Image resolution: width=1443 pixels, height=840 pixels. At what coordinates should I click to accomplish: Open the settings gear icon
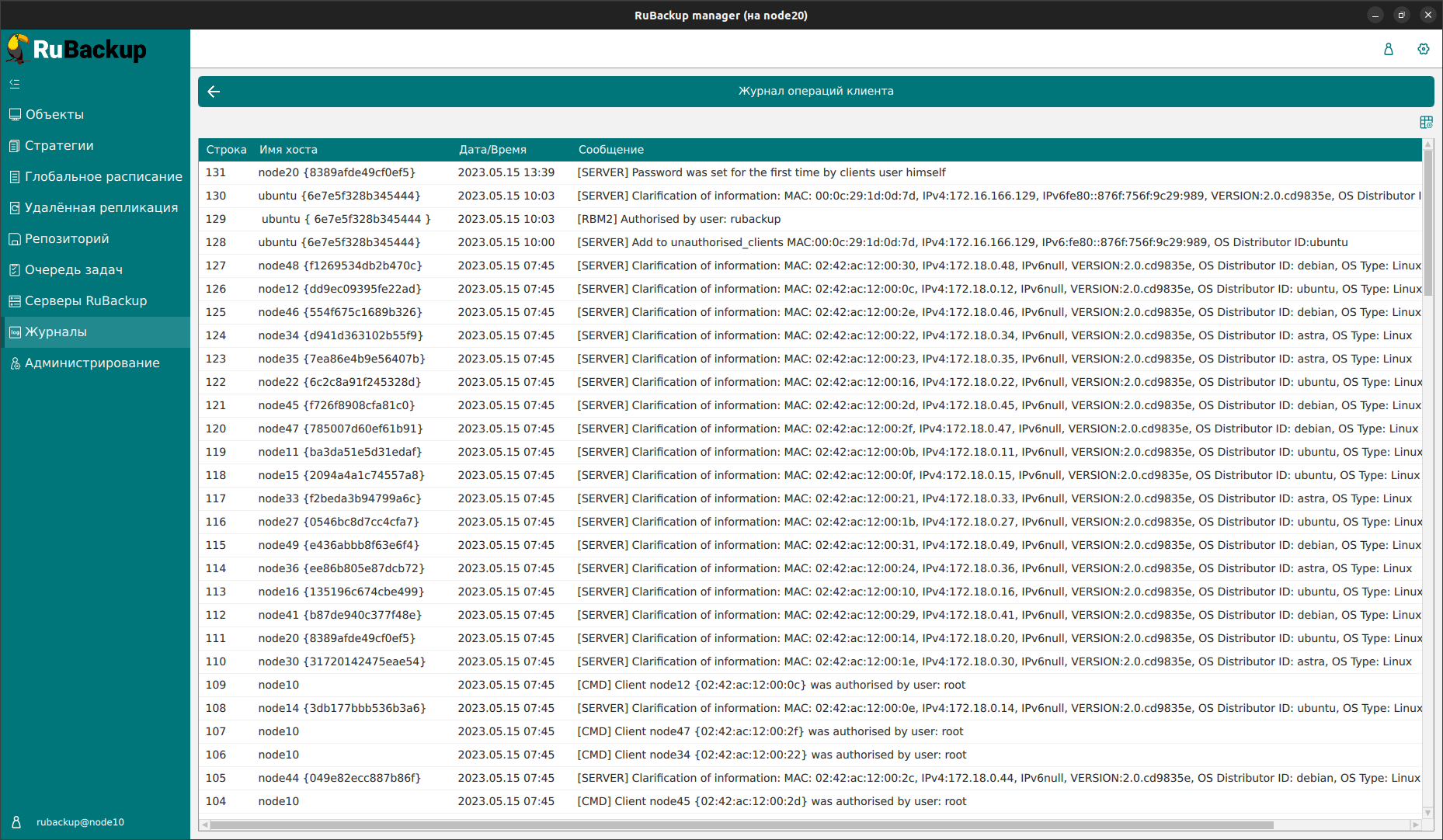click(x=1423, y=49)
